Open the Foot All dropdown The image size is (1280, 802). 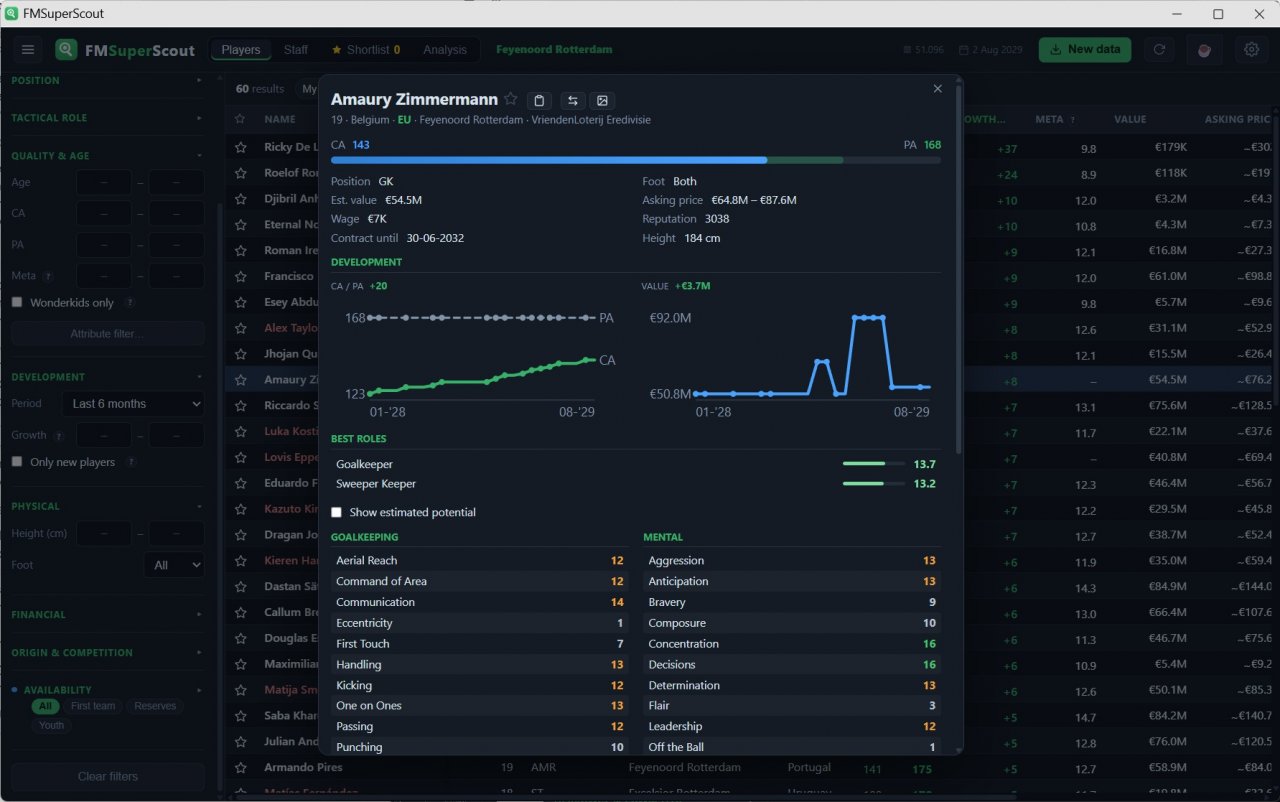pyautogui.click(x=174, y=565)
